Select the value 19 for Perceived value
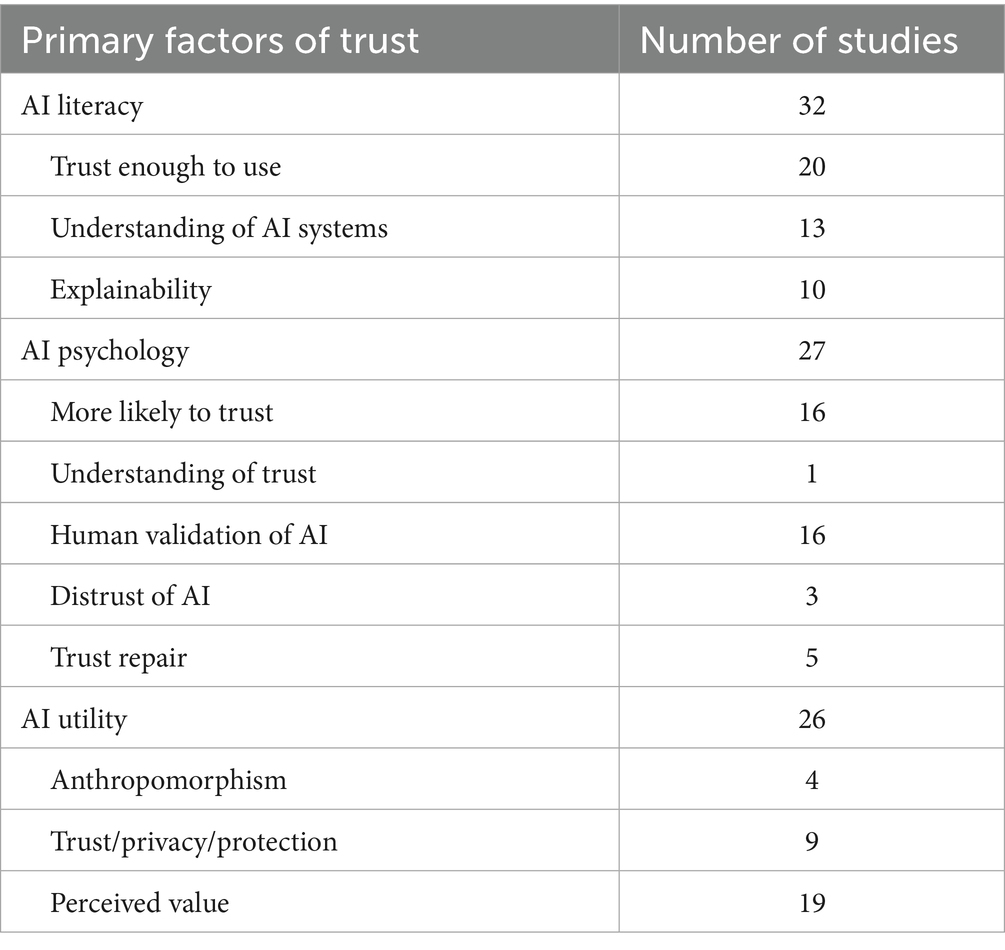 pos(811,903)
